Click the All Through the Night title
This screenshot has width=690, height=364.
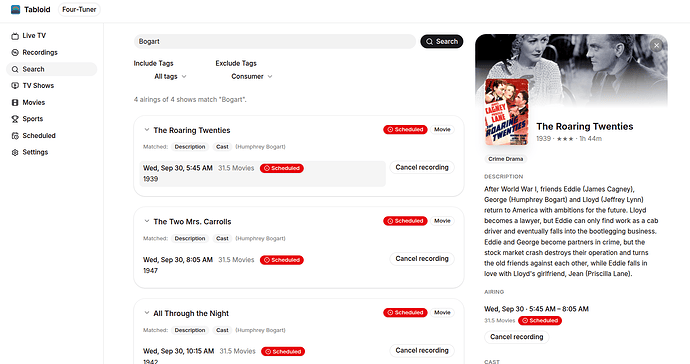[x=191, y=313]
